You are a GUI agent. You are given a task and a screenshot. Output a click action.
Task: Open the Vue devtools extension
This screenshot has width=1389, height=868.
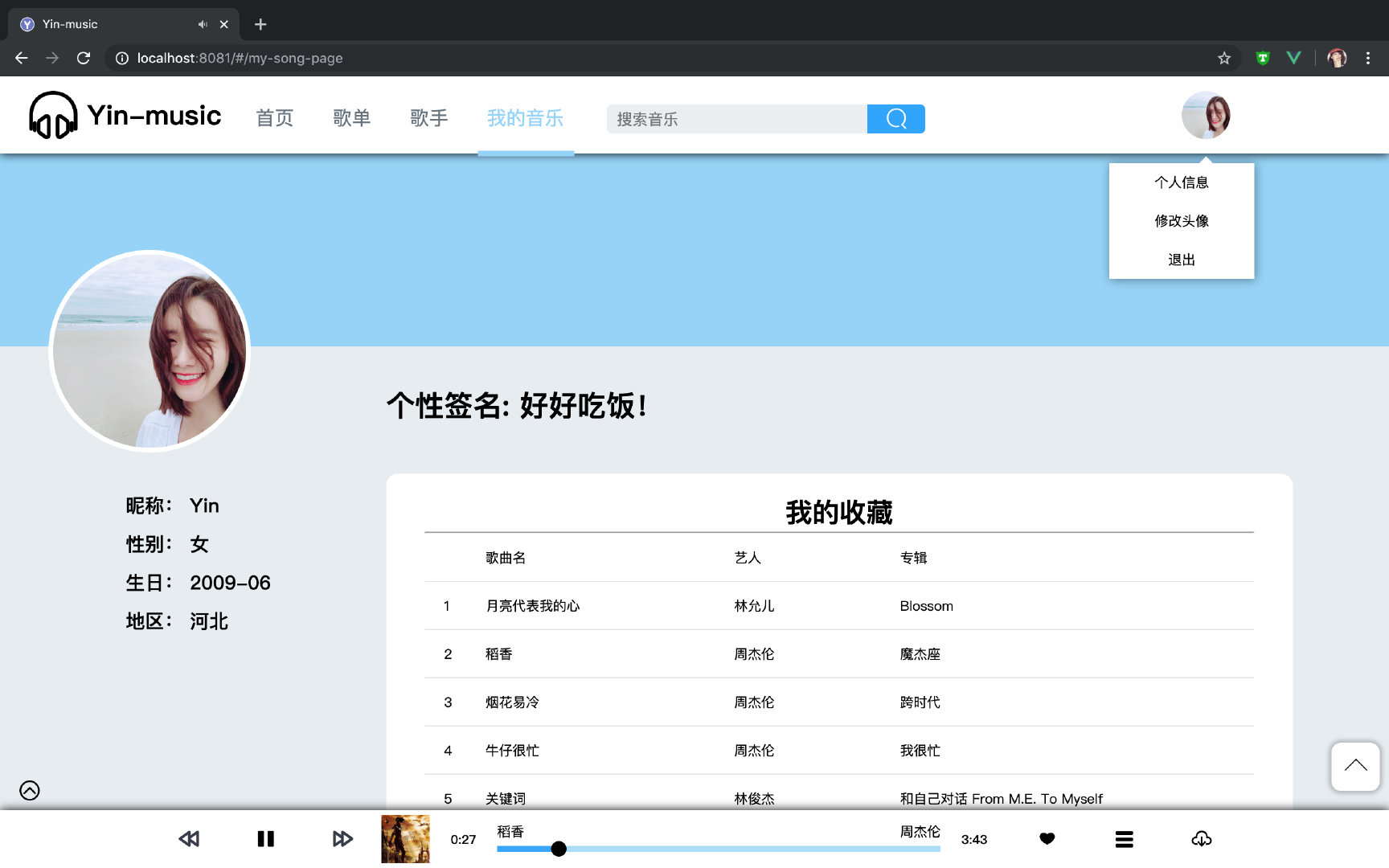[1293, 58]
